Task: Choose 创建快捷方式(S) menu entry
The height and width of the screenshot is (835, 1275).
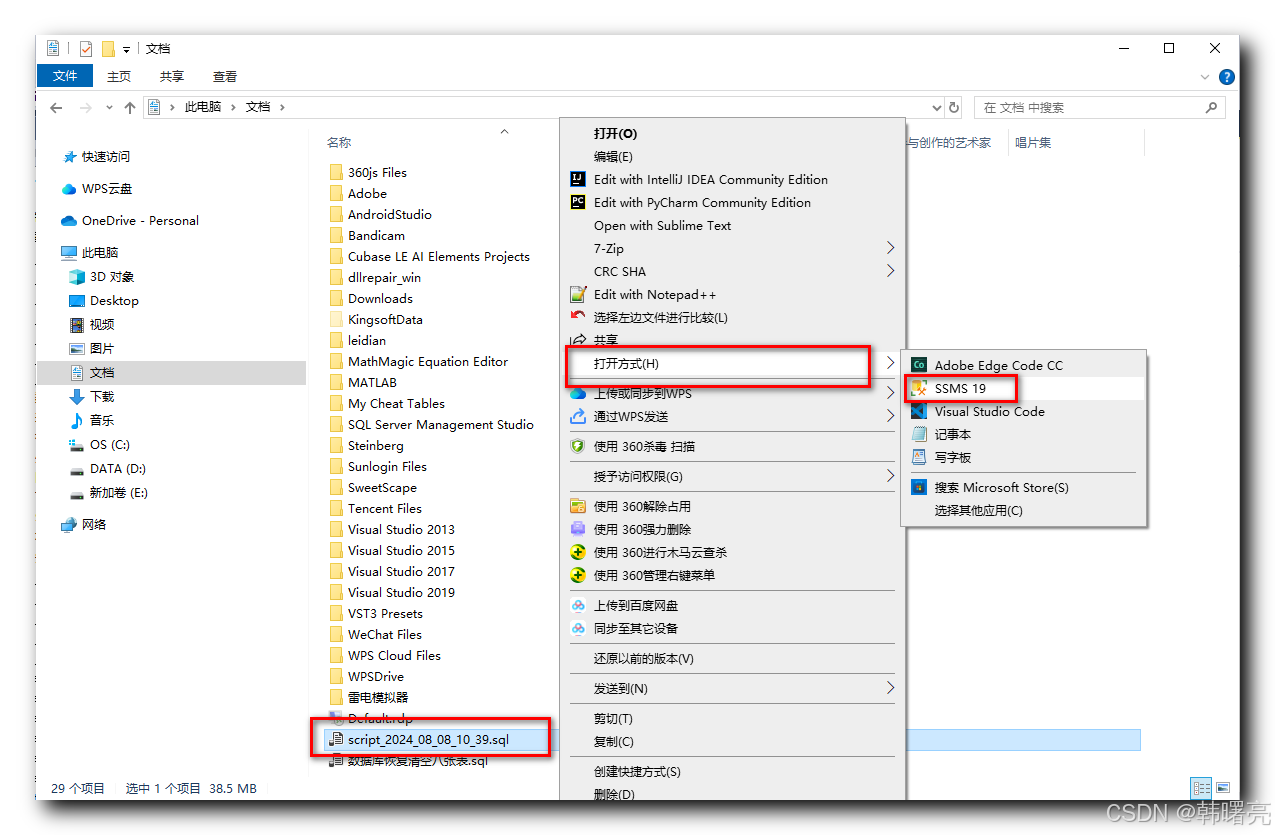Action: pos(637,771)
